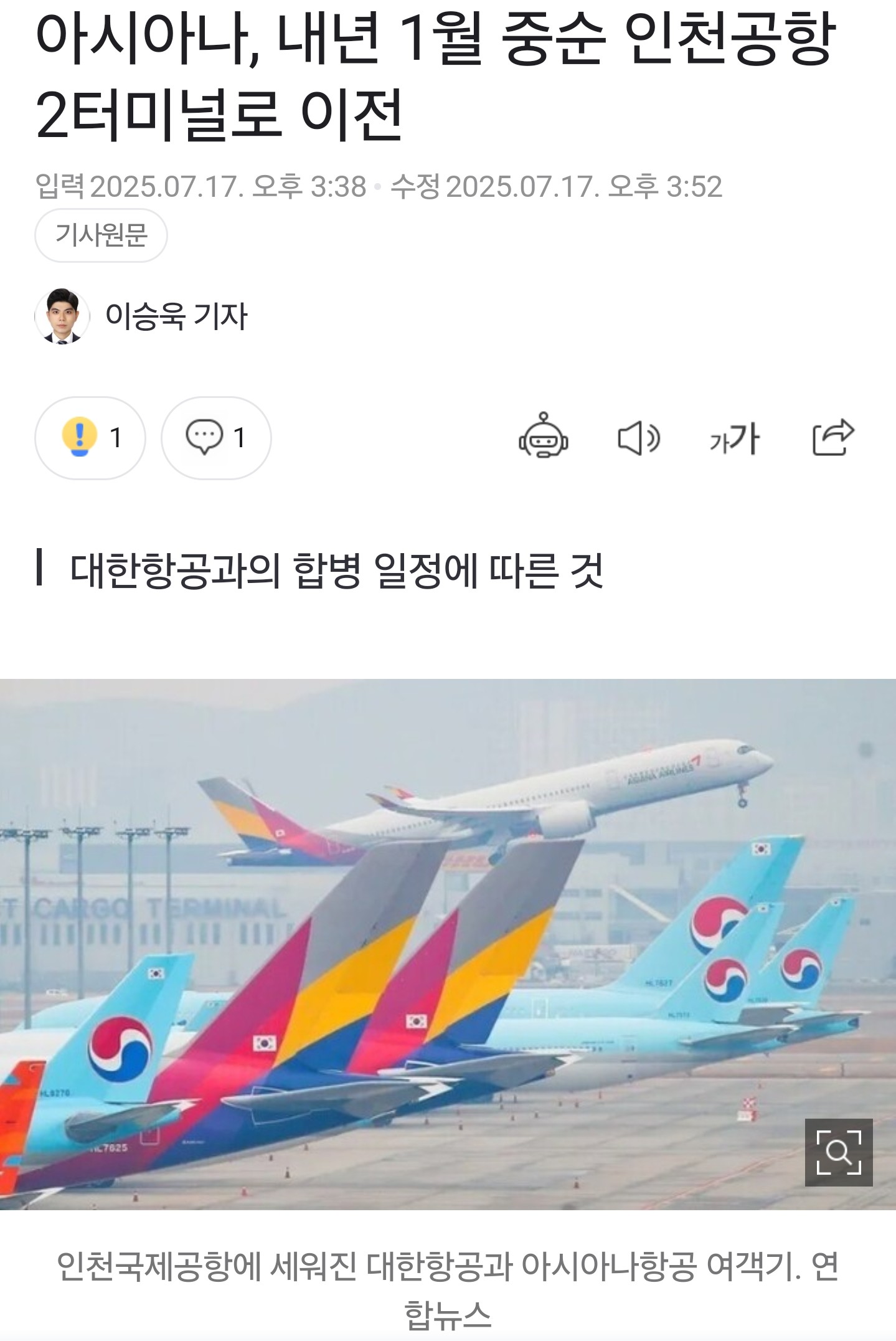Tap the comment count number
896x1341 pixels.
point(240,438)
